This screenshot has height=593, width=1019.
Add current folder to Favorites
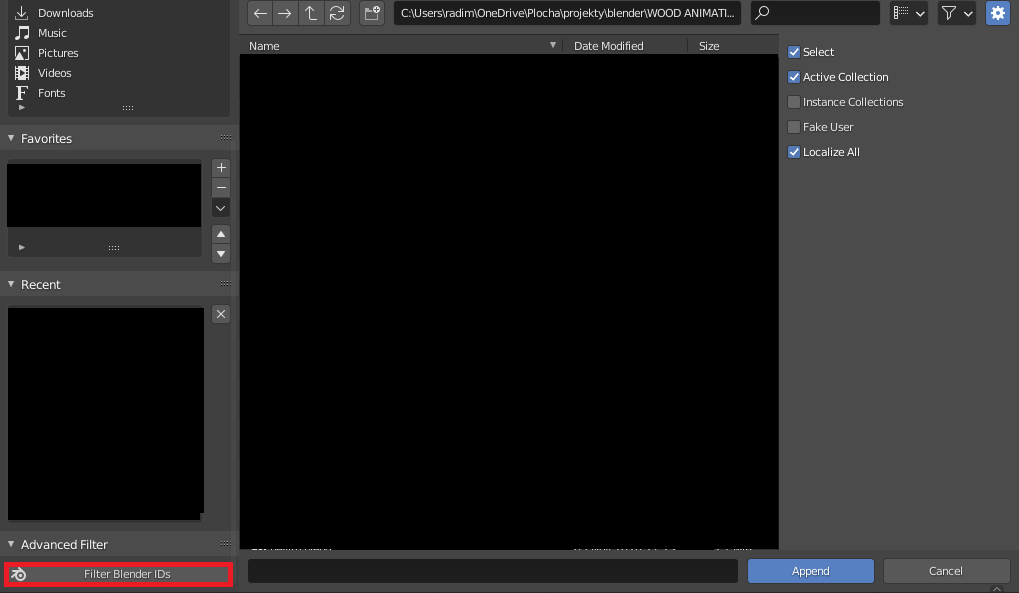coord(221,168)
